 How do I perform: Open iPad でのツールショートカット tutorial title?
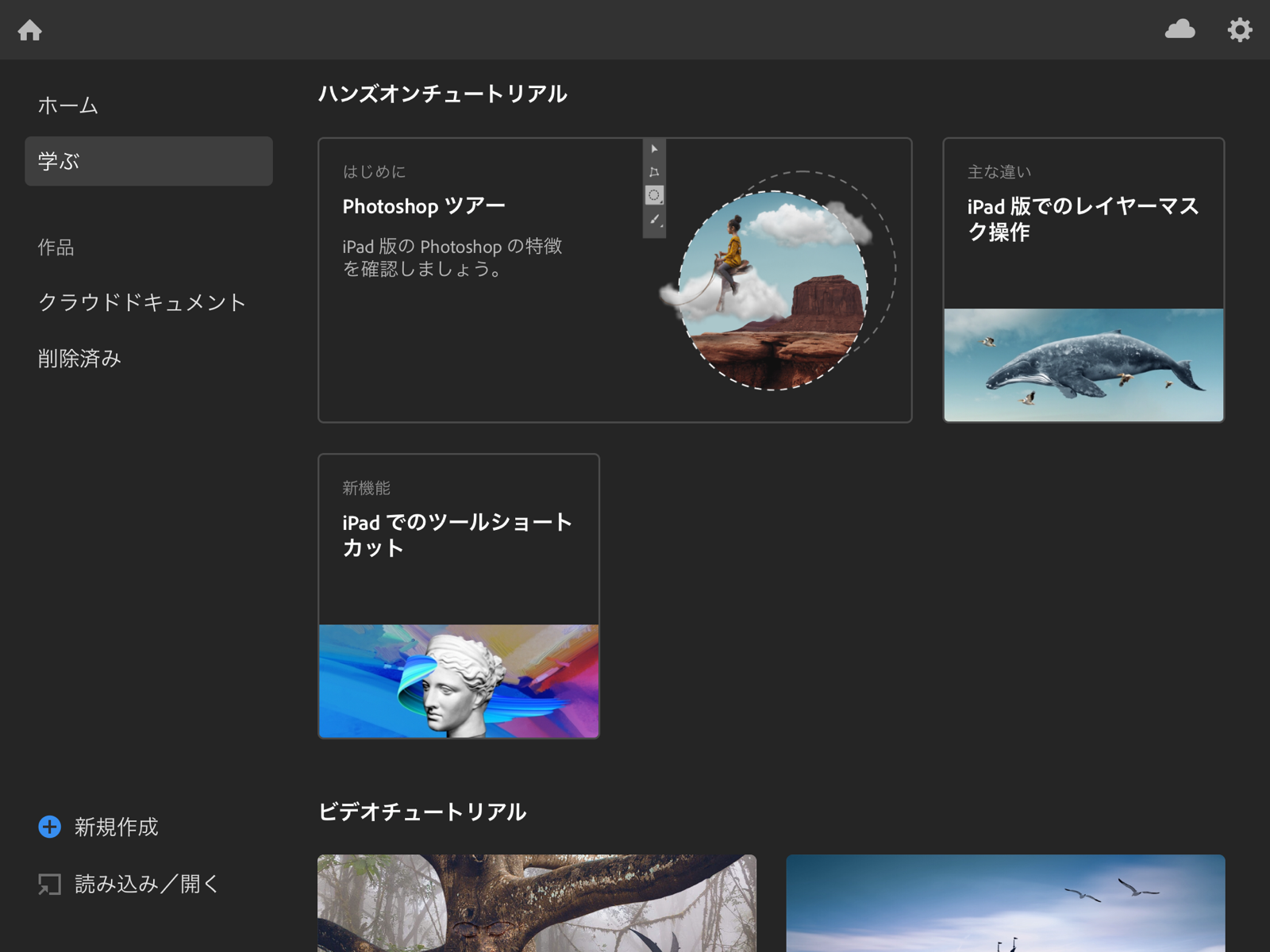pyautogui.click(x=457, y=535)
